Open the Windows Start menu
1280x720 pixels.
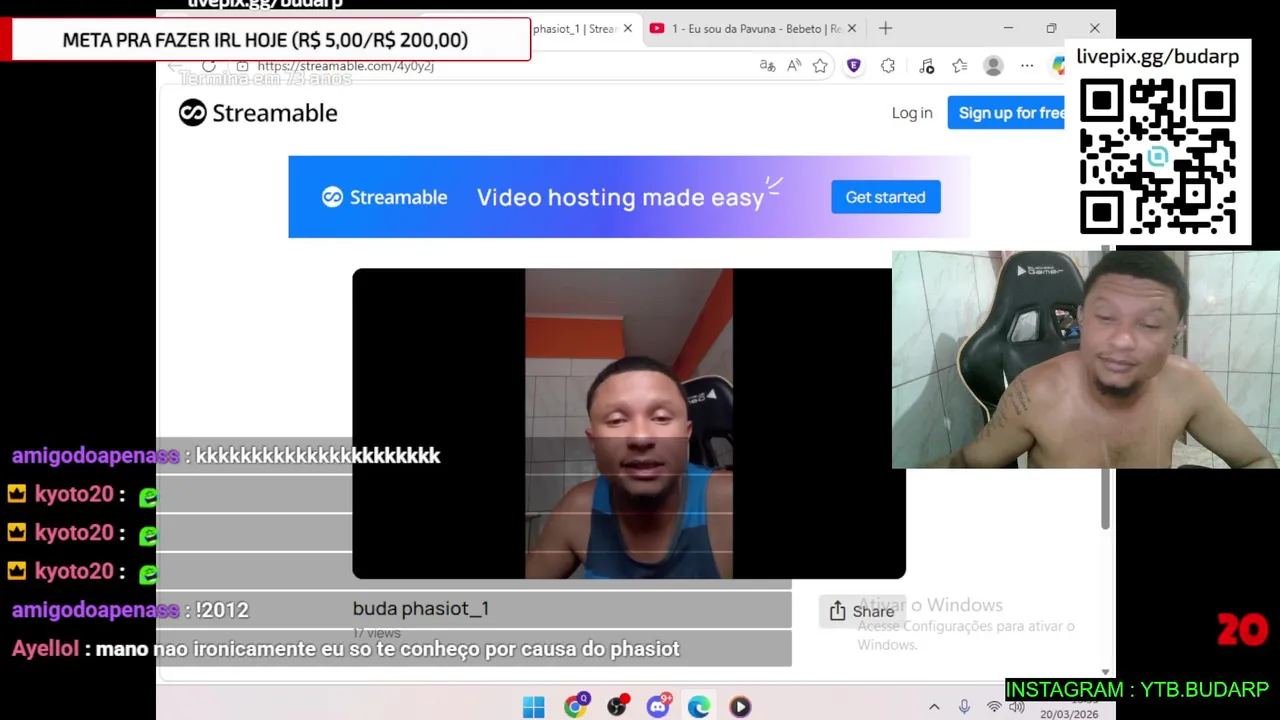tap(533, 707)
